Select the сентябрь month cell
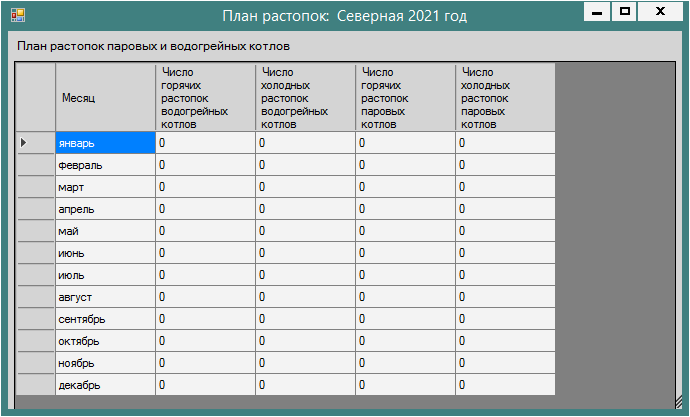 click(105, 319)
